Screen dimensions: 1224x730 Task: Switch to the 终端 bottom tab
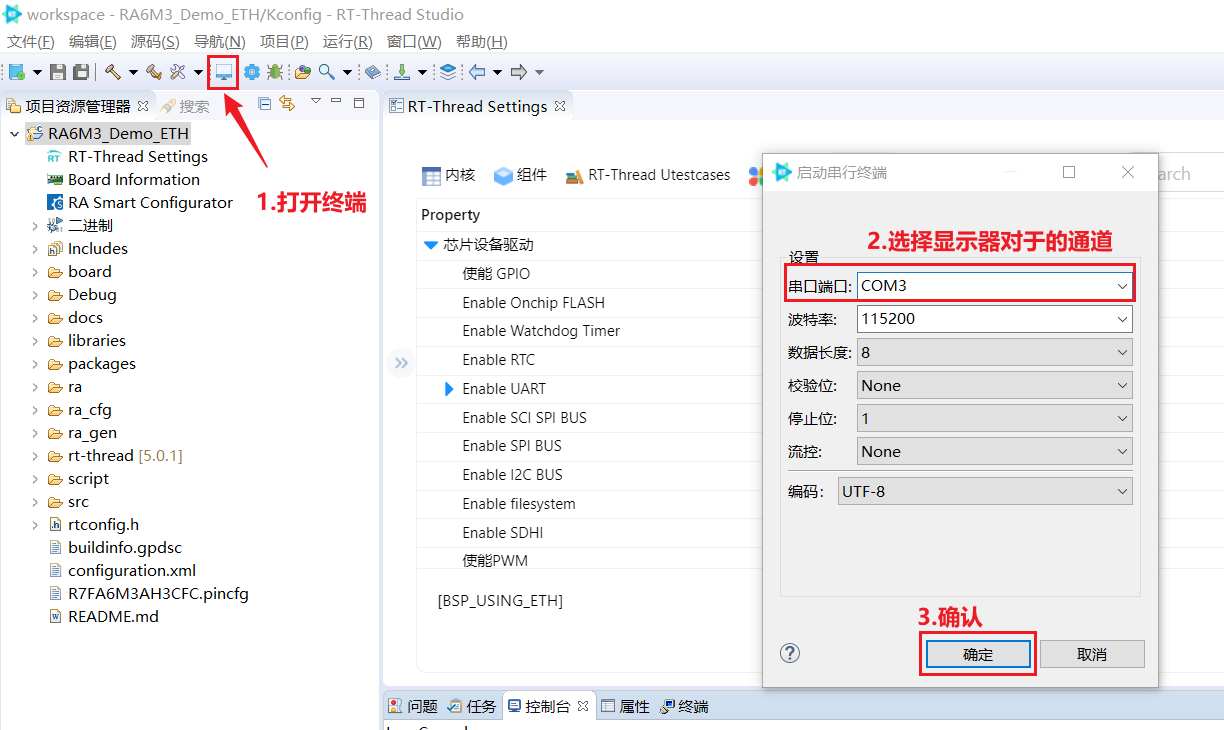684,706
